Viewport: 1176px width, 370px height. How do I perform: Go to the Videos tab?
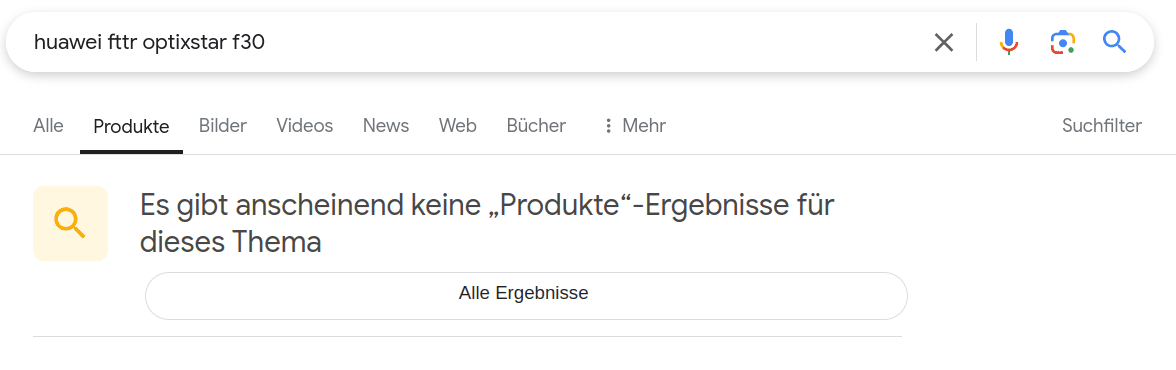pyautogui.click(x=304, y=125)
